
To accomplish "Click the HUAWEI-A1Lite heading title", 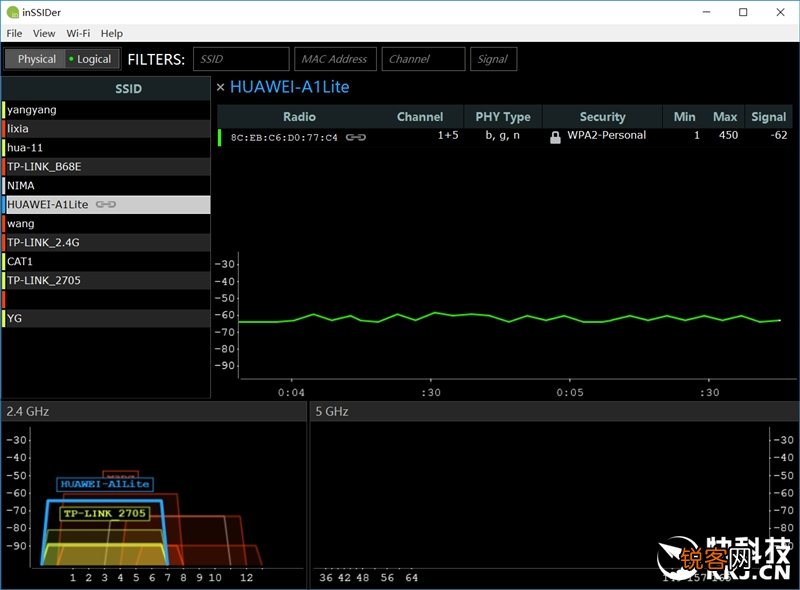I will 290,87.
